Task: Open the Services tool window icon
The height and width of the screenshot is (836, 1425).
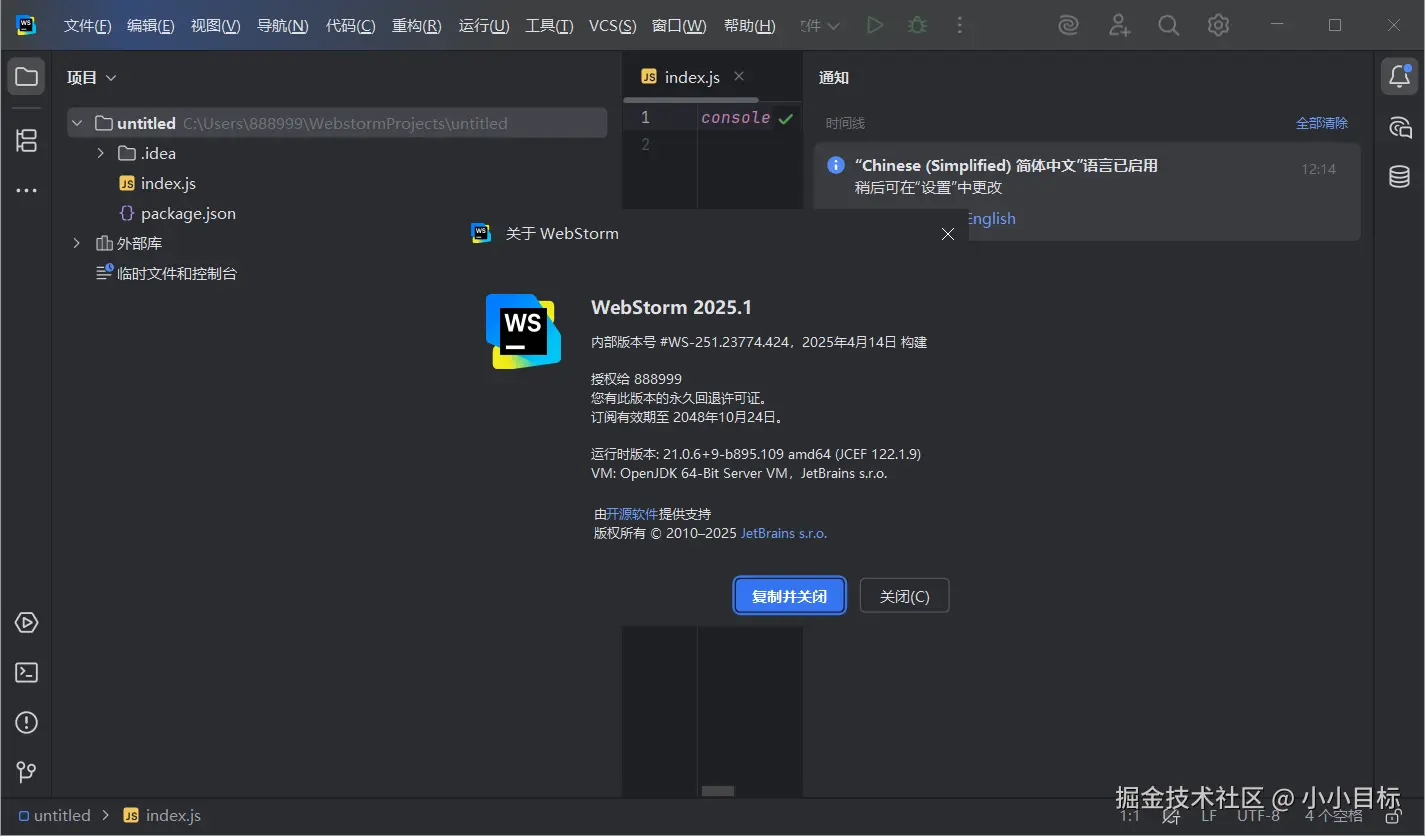Action: 27,622
